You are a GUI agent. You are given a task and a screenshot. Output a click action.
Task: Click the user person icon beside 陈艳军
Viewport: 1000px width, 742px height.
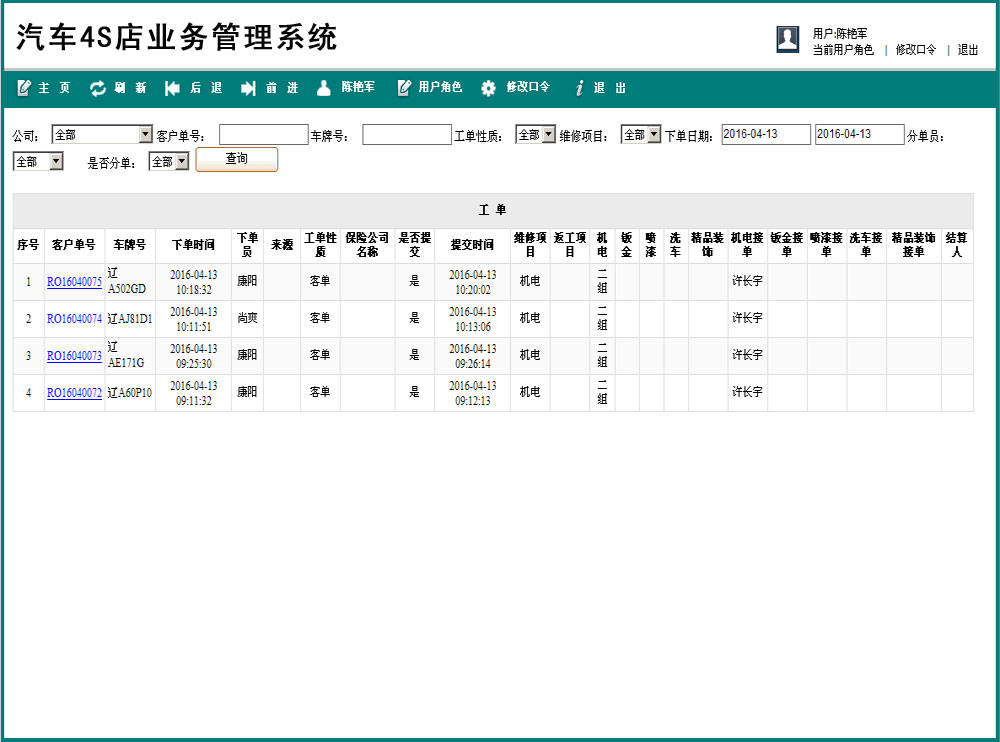[x=323, y=88]
